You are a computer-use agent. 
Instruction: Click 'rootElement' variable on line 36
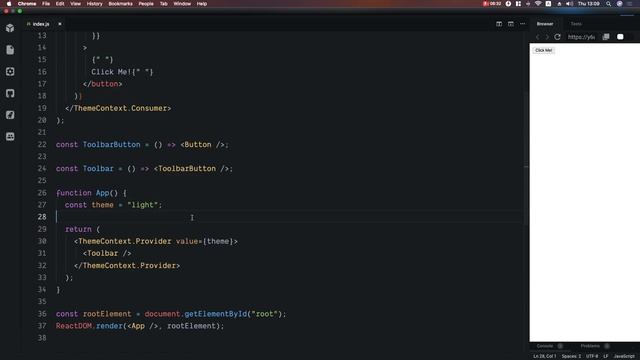(107, 314)
